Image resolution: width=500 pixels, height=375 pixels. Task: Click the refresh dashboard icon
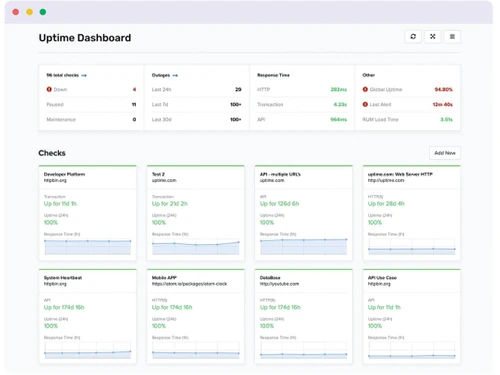(x=413, y=37)
